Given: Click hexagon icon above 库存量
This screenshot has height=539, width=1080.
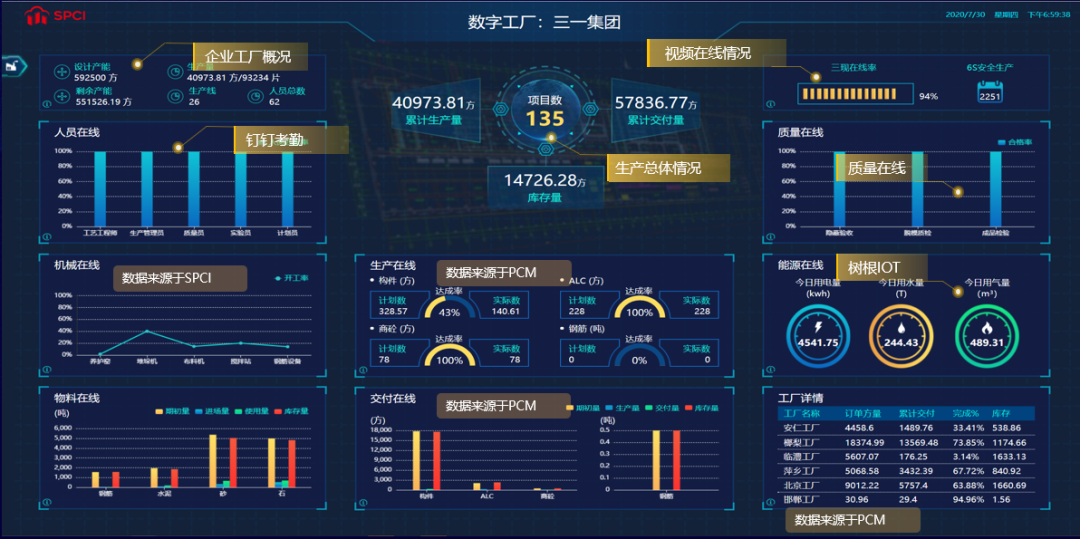Looking at the screenshot, I should click(x=545, y=149).
